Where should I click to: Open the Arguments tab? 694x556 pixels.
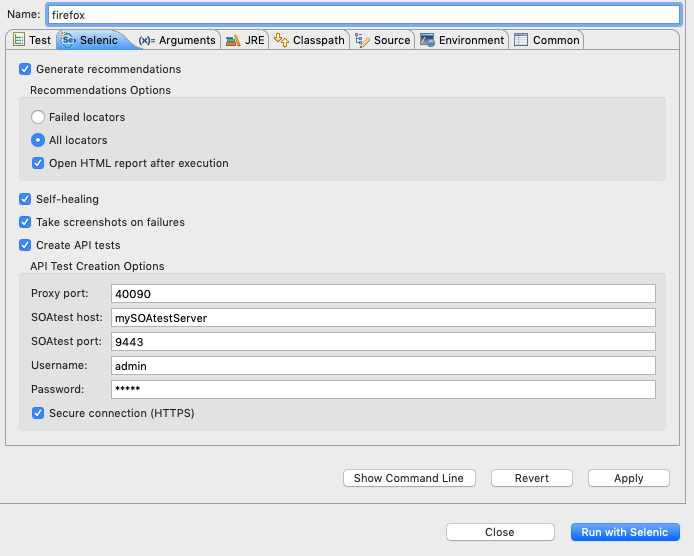point(177,40)
